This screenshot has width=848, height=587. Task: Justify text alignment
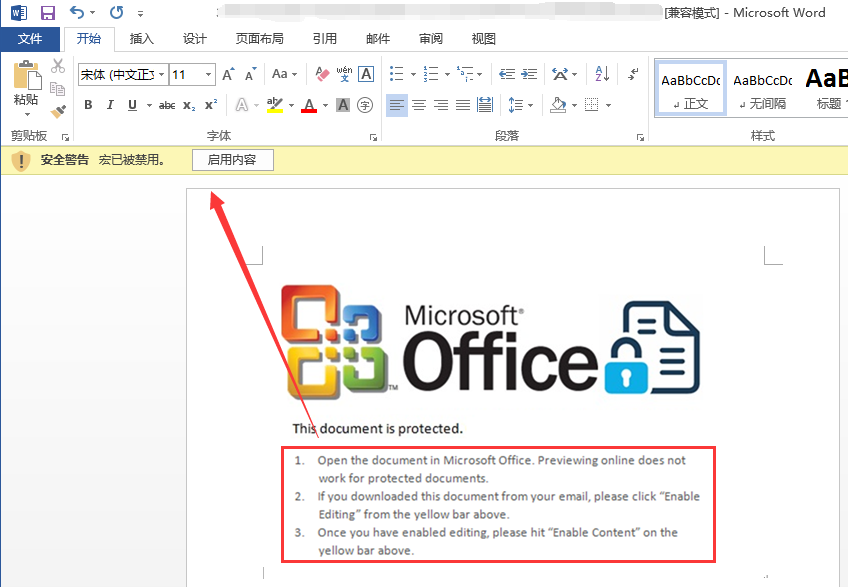(x=463, y=105)
